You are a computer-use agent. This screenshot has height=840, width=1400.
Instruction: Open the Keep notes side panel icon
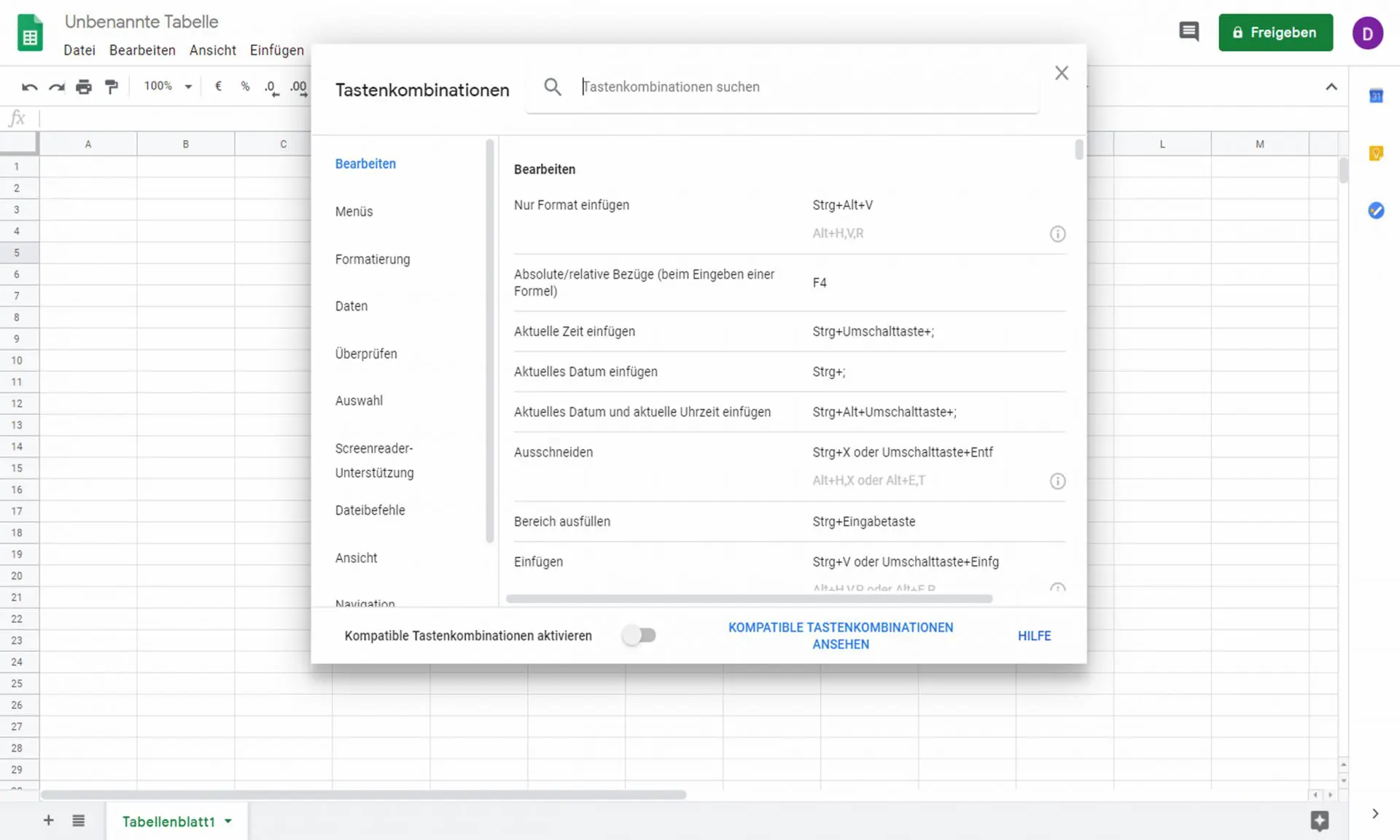[1376, 153]
